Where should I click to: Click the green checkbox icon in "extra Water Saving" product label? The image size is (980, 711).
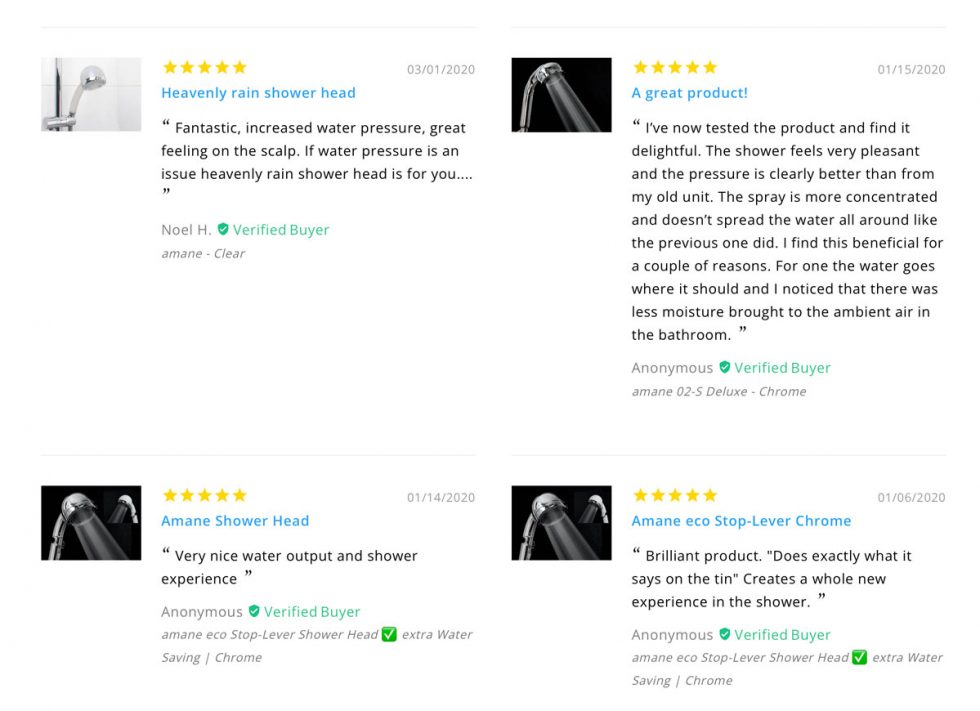point(390,634)
